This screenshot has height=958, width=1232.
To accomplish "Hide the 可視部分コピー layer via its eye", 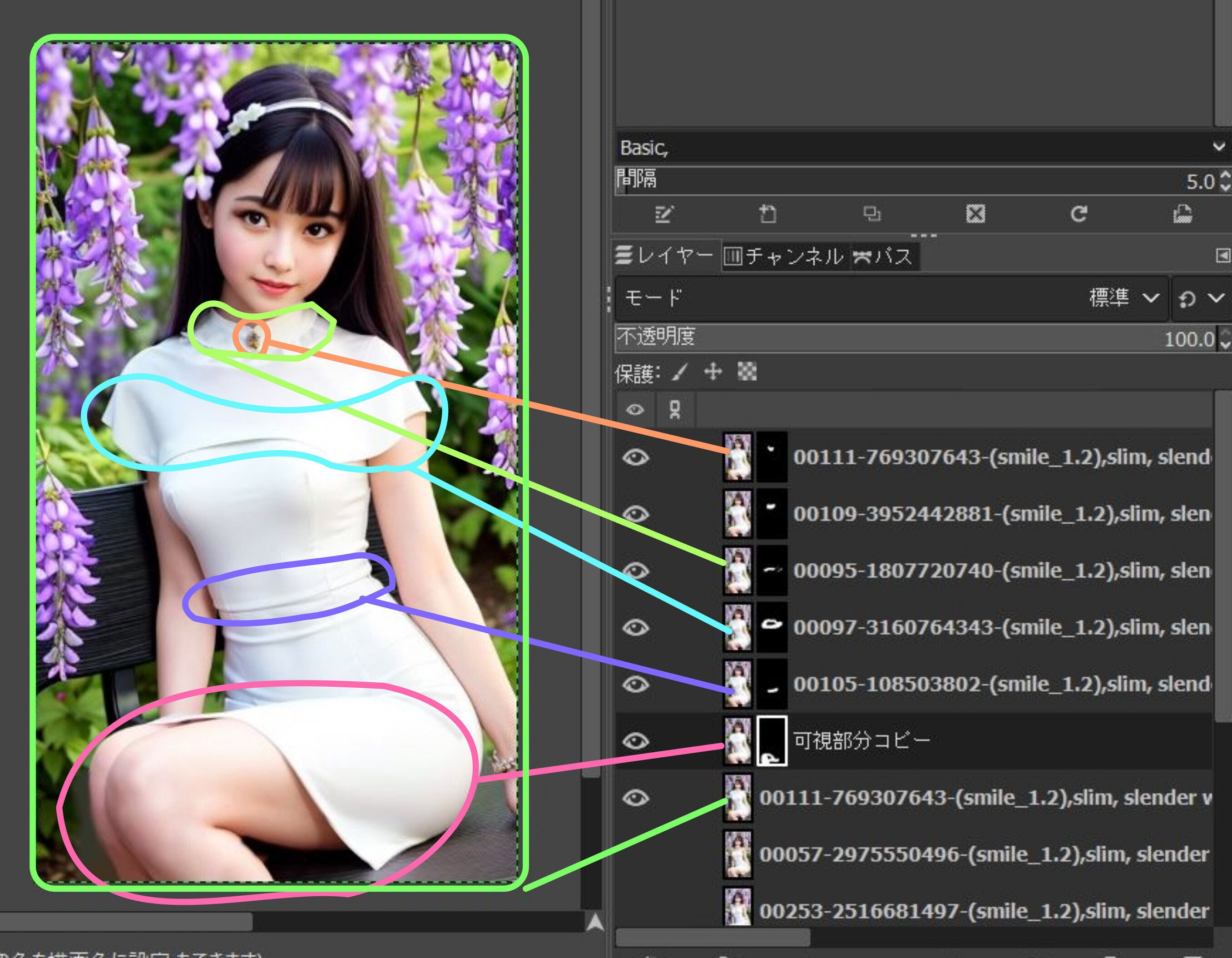I will [x=636, y=741].
